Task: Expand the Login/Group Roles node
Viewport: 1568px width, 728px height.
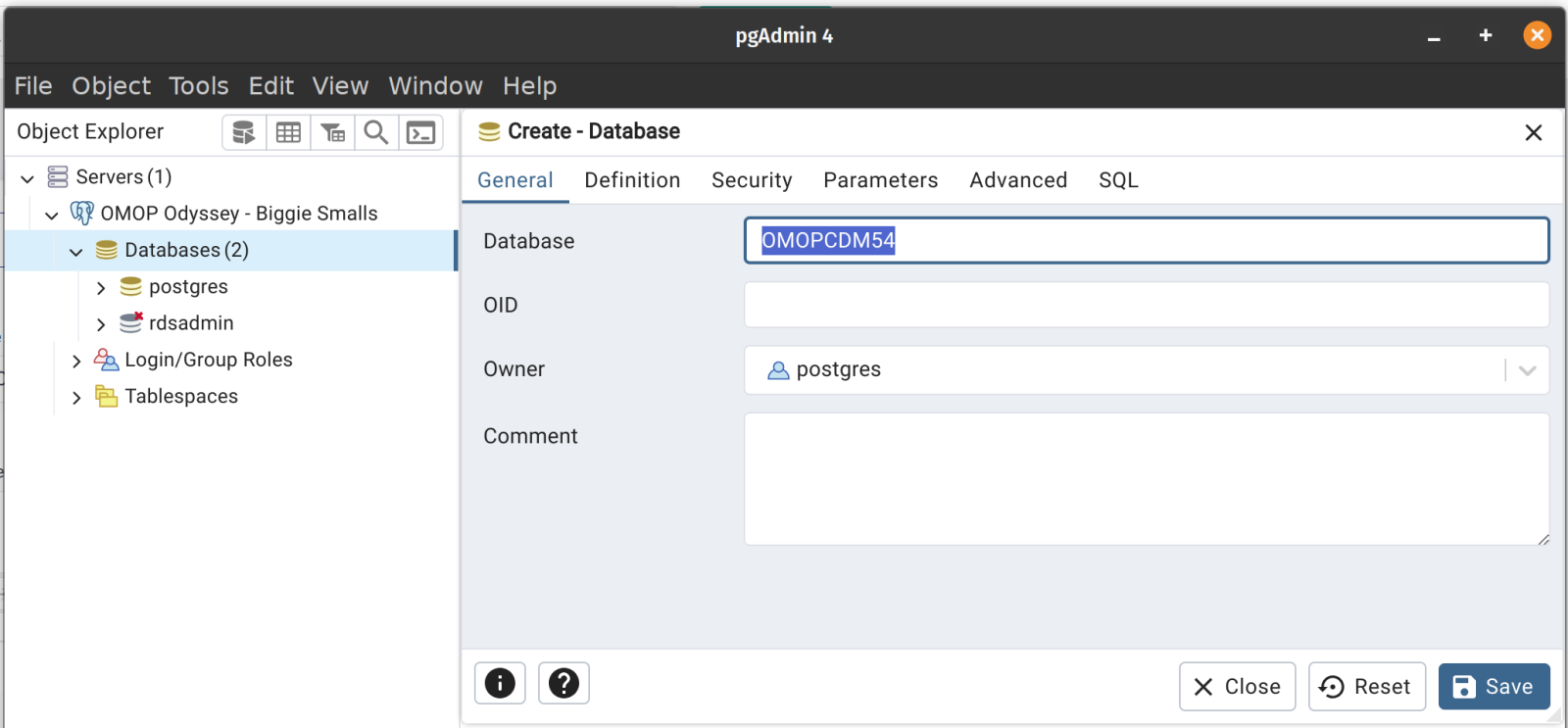Action: coord(76,361)
